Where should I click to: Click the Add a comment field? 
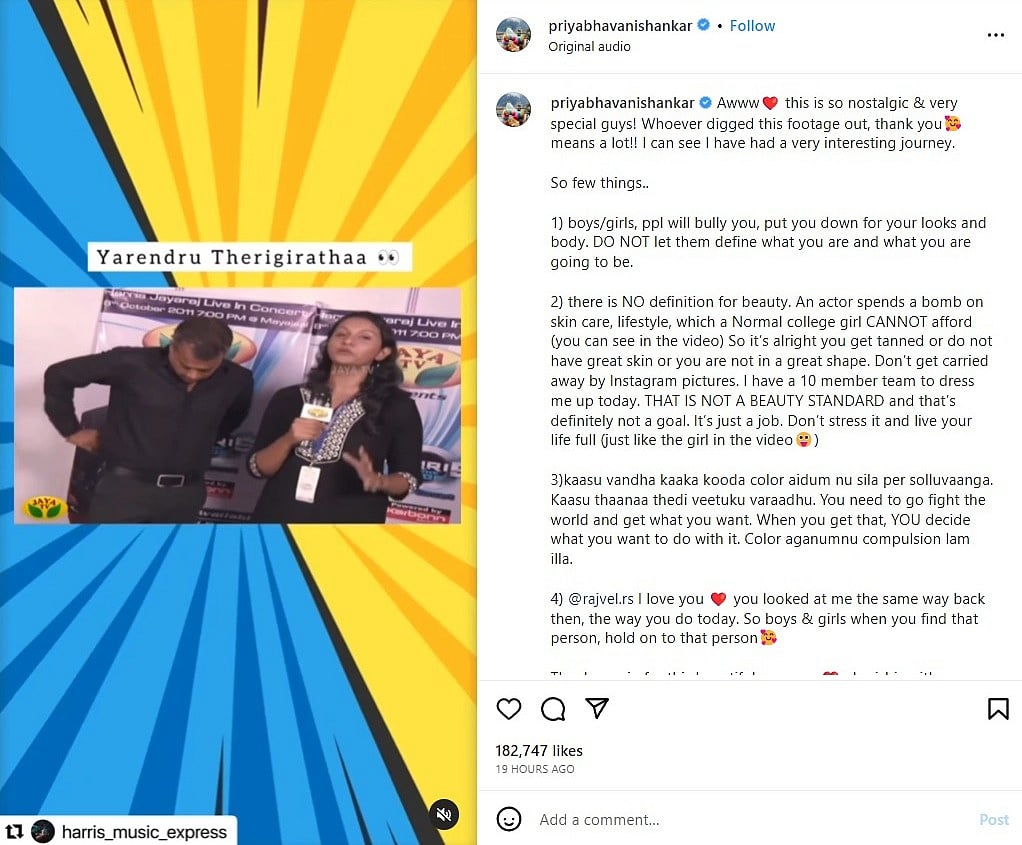click(750, 820)
